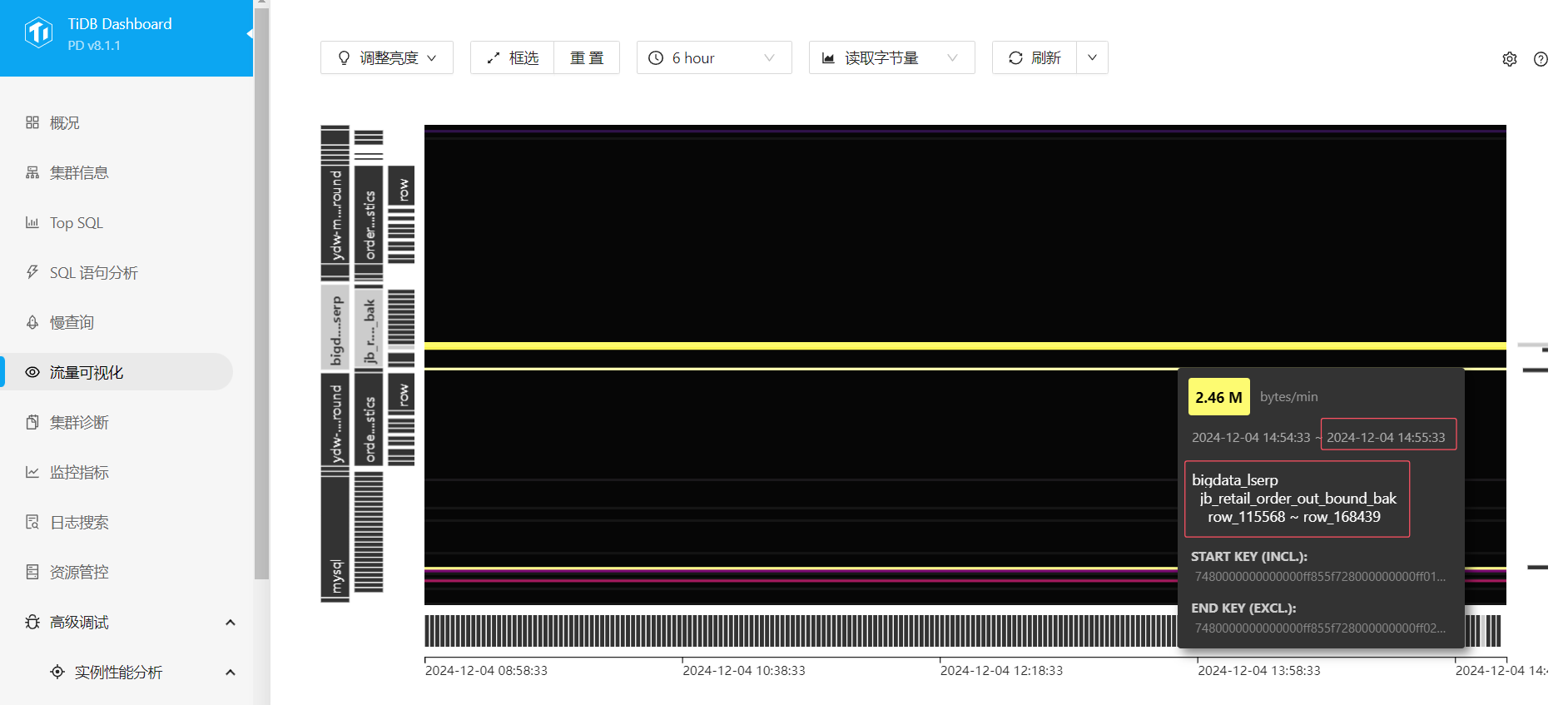Click the START KEY (INCL.) hex value
The image size is (1568, 705).
tap(1320, 576)
